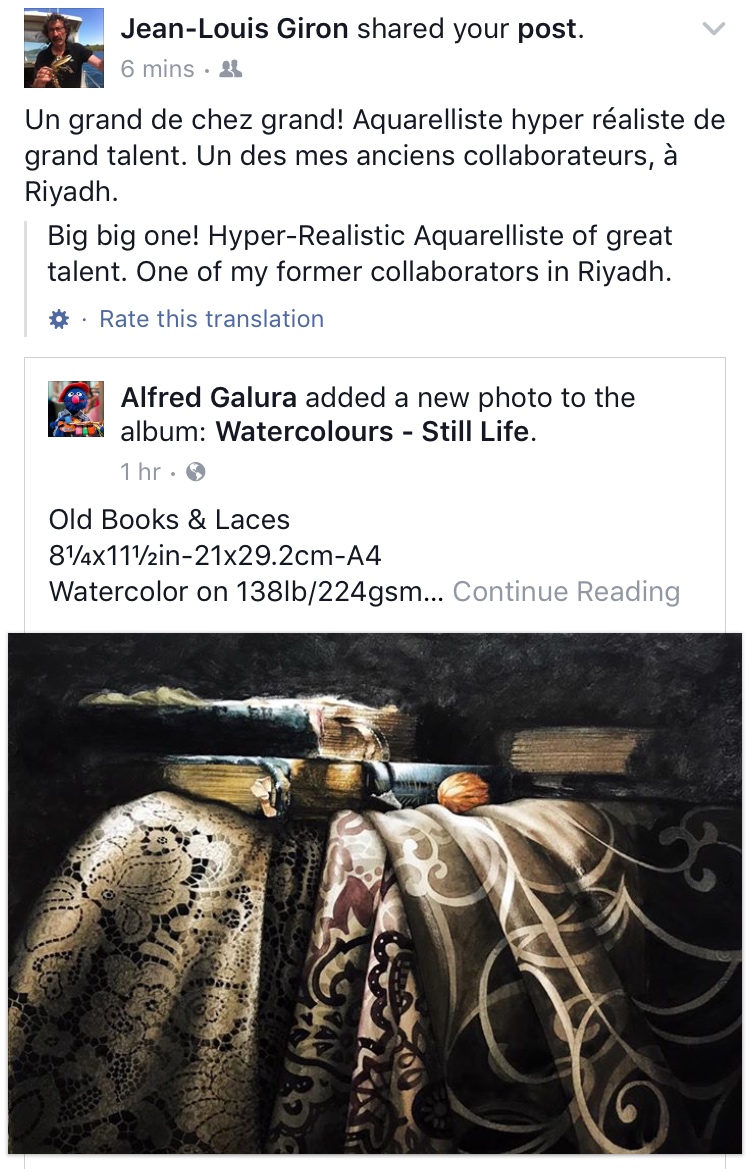Tap the public globe icon next to 1 hr
750x1169 pixels.
pos(195,472)
